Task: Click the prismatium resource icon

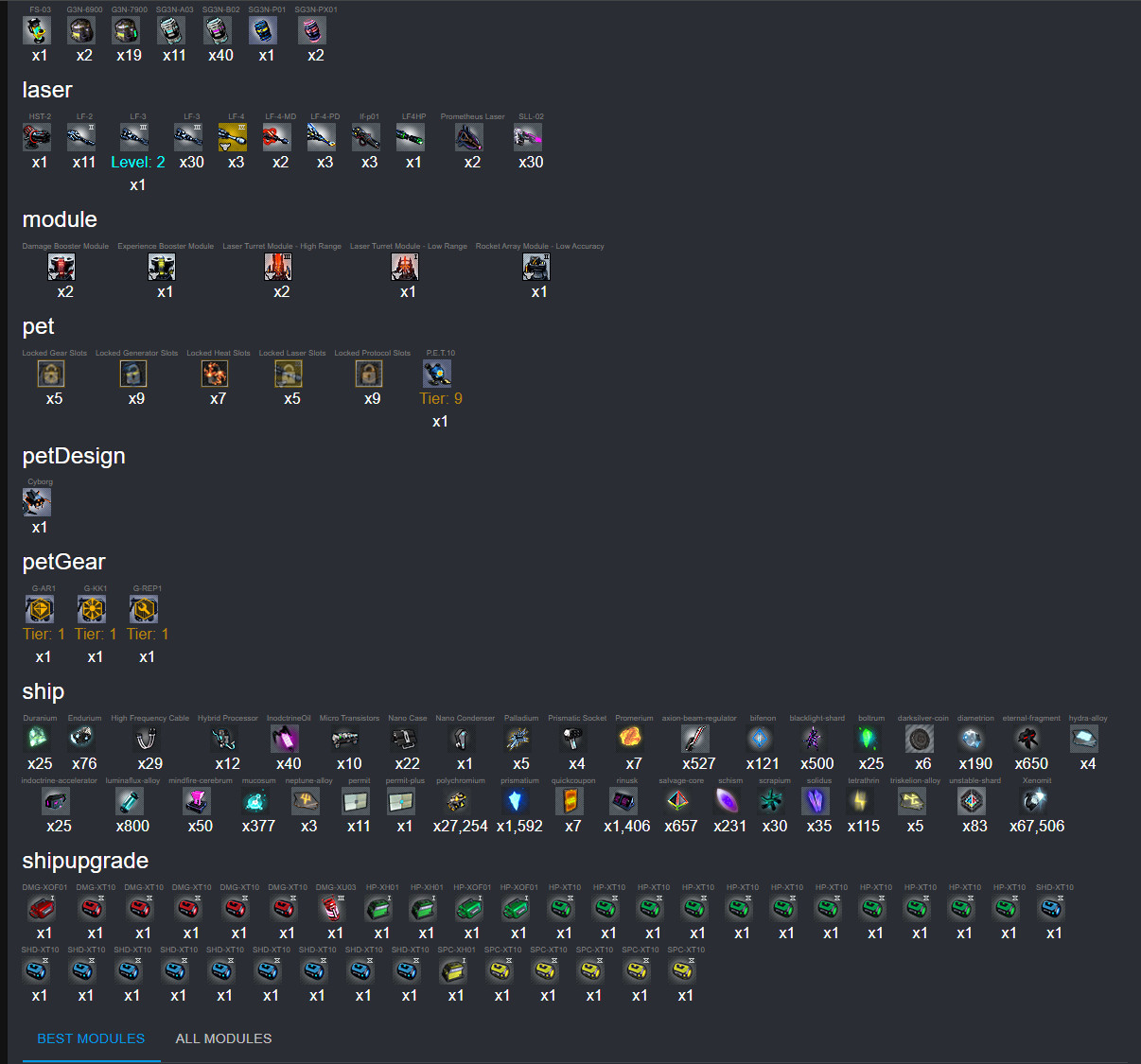Action: [x=515, y=801]
